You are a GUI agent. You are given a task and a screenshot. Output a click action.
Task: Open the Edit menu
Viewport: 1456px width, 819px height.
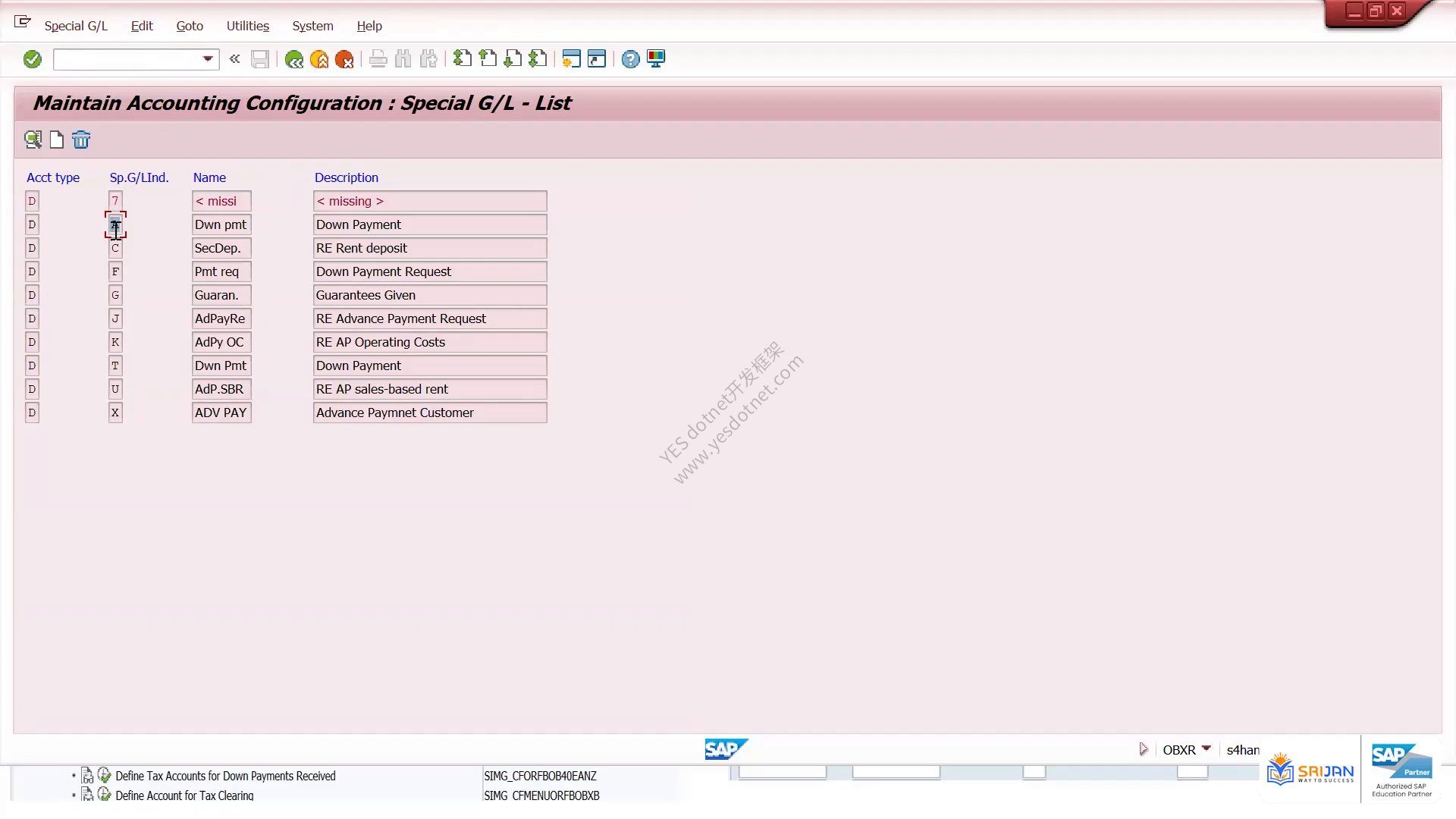click(142, 26)
